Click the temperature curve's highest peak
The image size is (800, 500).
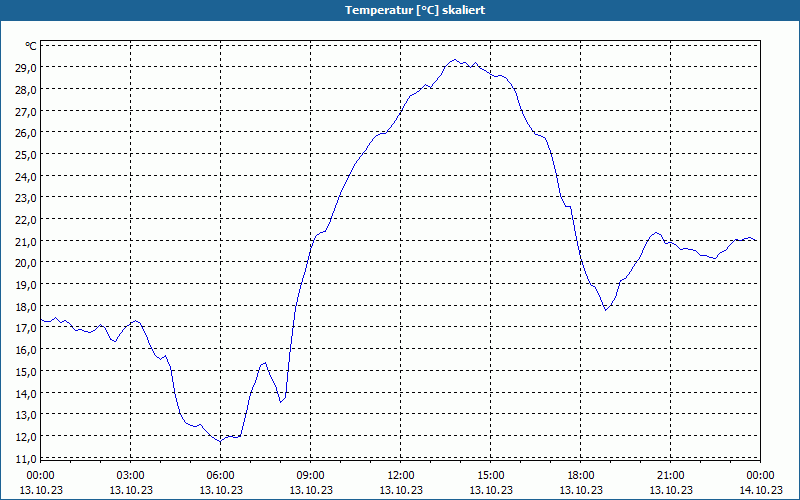click(455, 59)
